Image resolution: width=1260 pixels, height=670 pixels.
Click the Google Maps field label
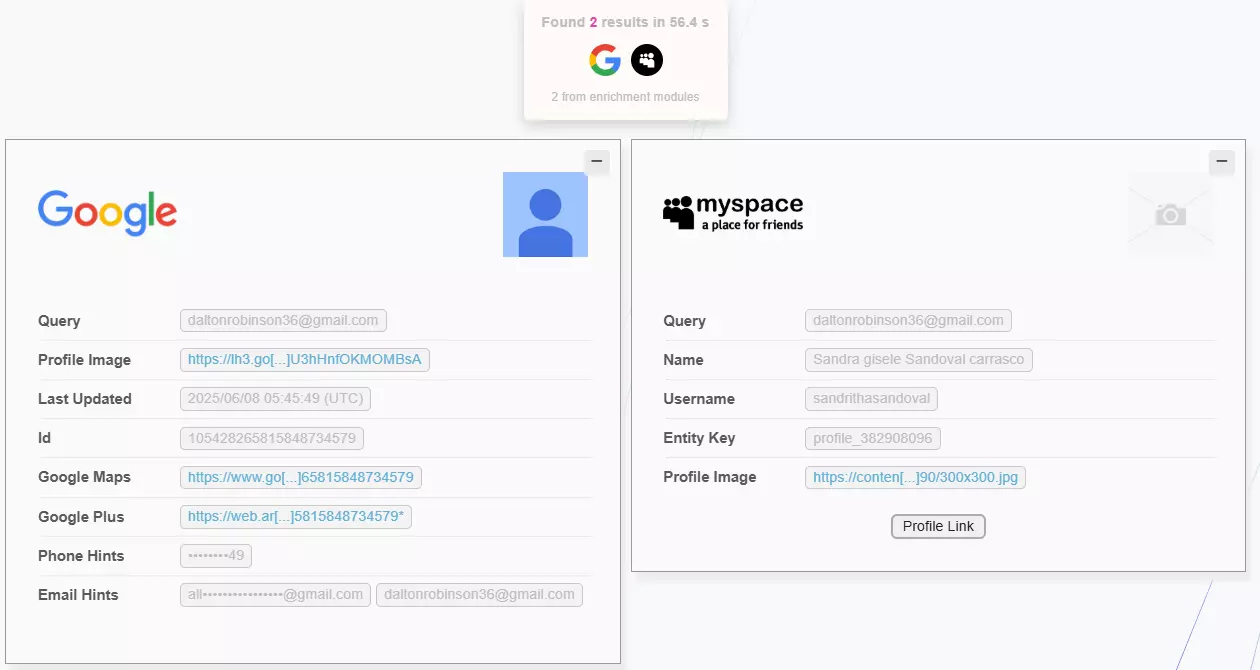tap(84, 477)
